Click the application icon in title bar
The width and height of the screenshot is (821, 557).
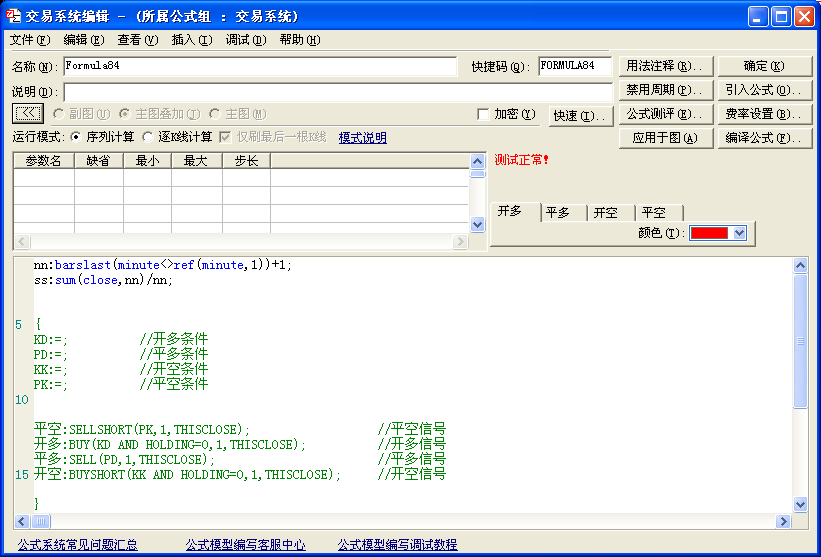click(14, 16)
